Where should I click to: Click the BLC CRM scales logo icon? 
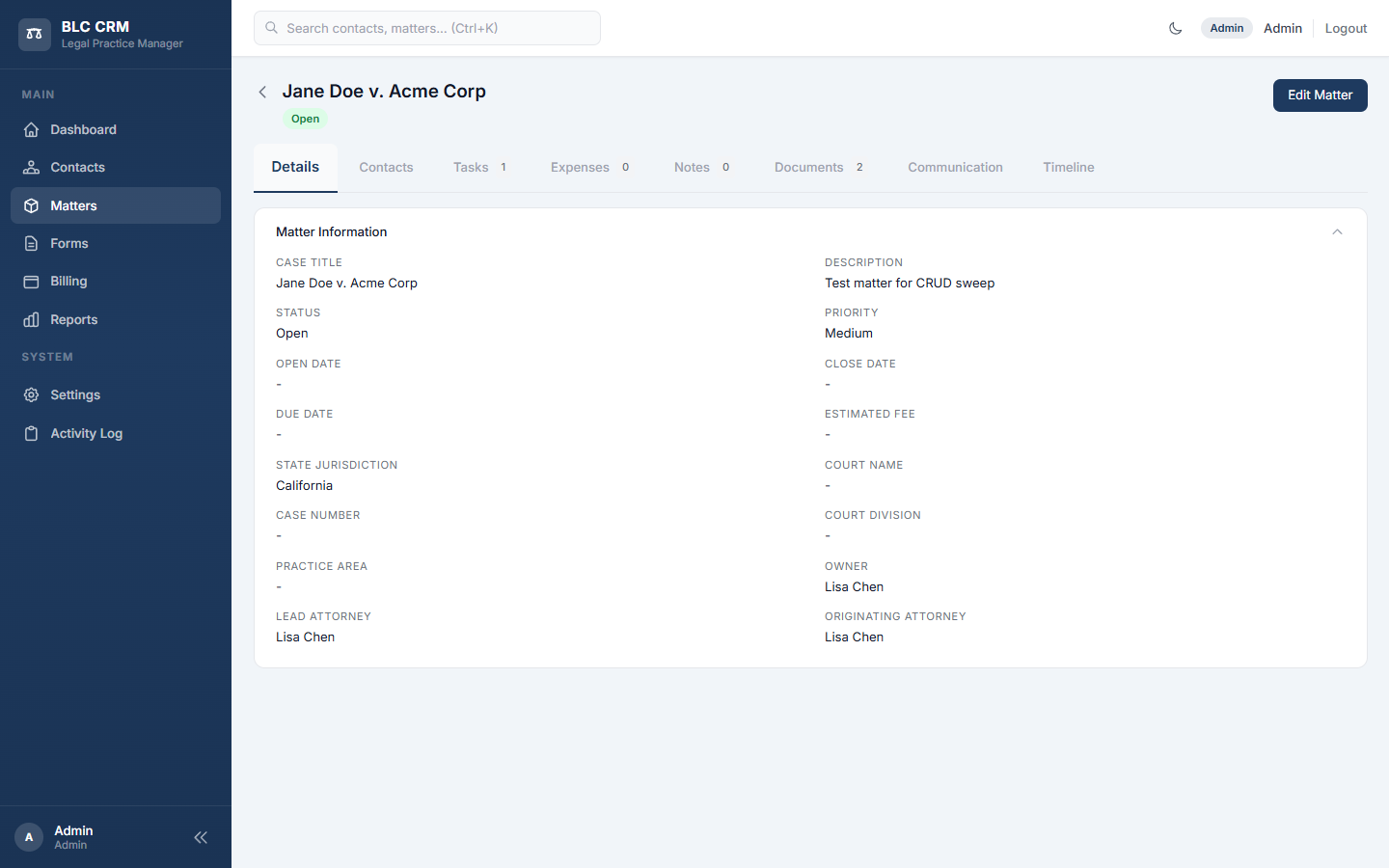pyautogui.click(x=35, y=34)
